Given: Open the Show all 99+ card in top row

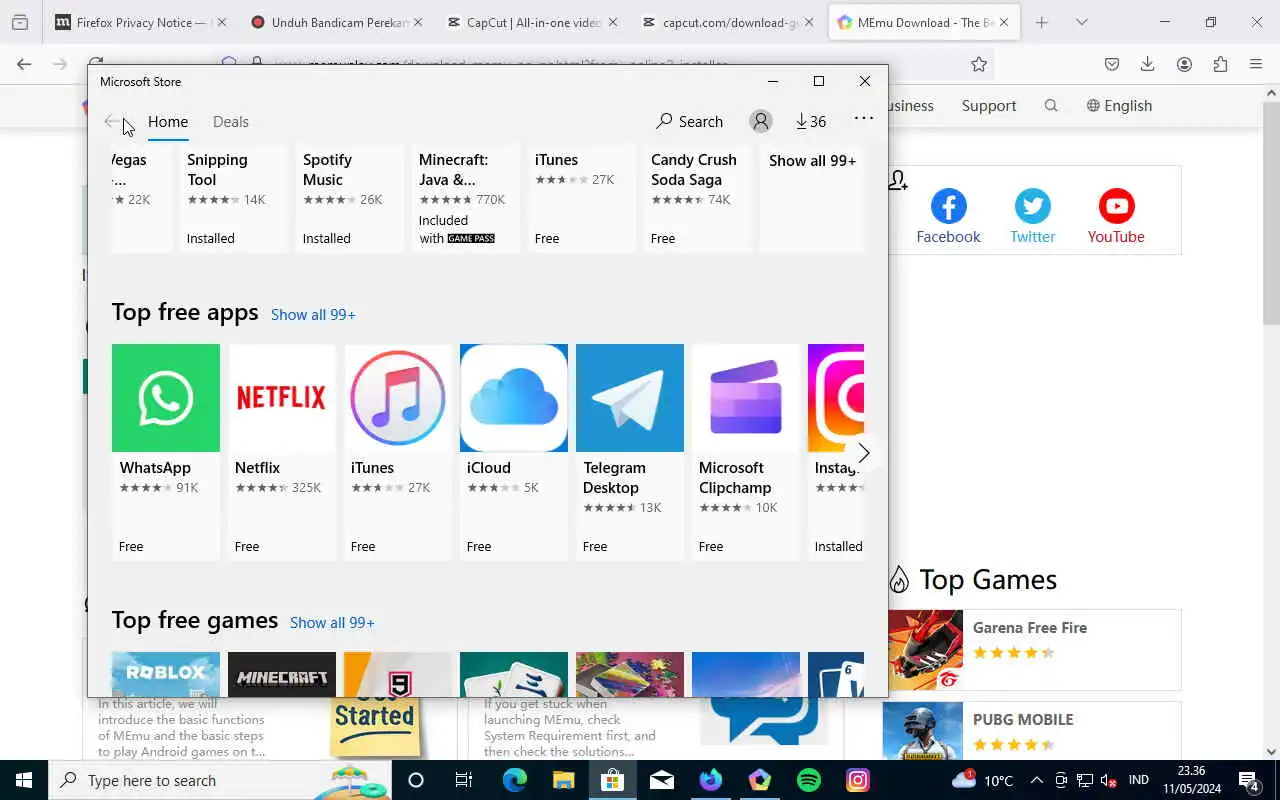Looking at the screenshot, I should (812, 199).
